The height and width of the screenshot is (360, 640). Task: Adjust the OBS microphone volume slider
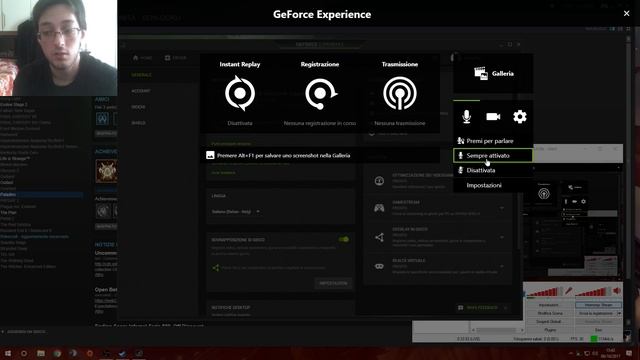click(x=544, y=292)
